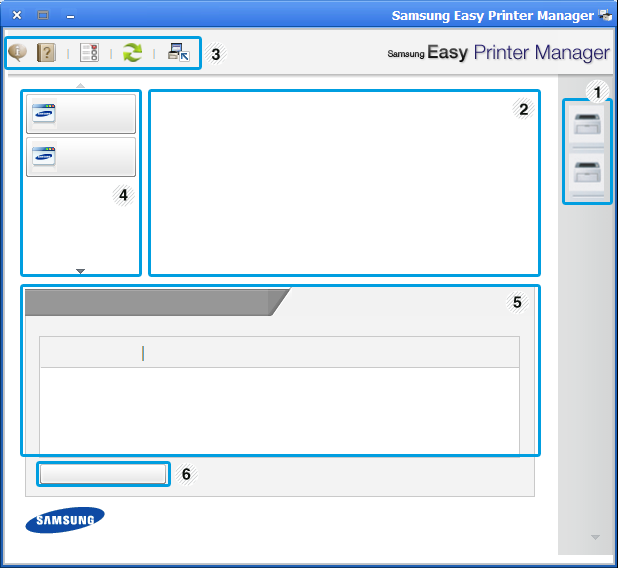Click inside the large printer information panel
The height and width of the screenshot is (568, 618).
pos(343,182)
